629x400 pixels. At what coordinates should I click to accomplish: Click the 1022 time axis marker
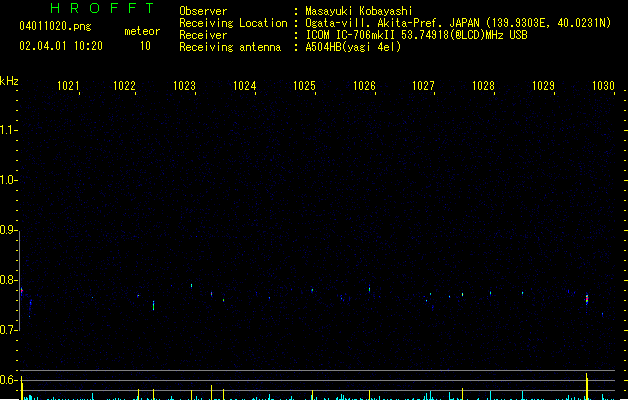coord(124,86)
